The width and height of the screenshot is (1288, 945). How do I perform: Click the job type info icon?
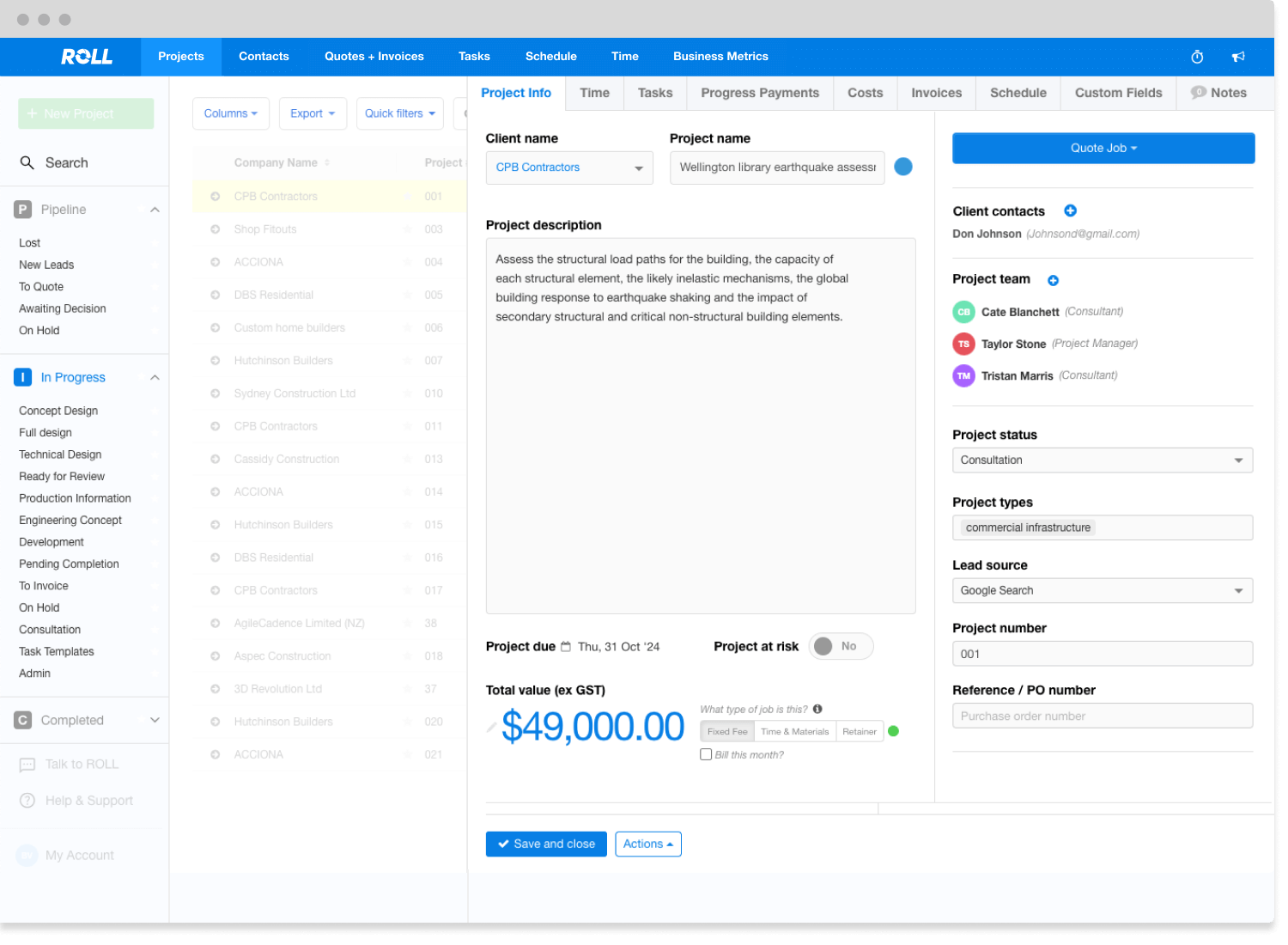click(x=817, y=709)
